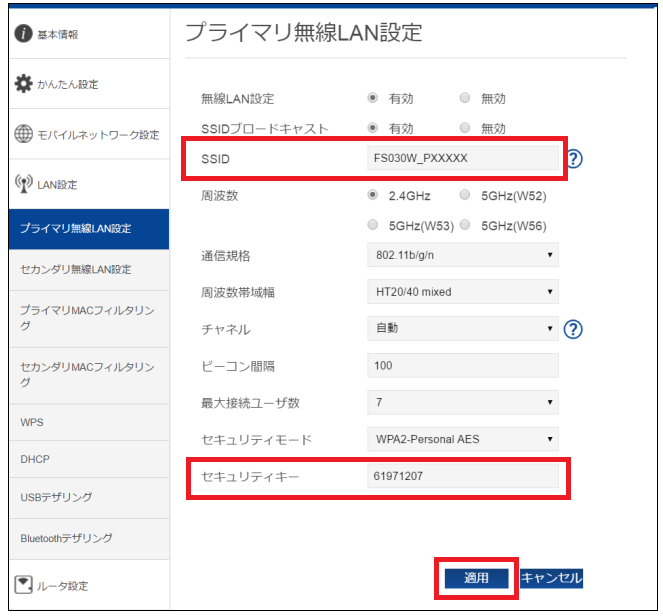663x616 pixels.
Task: Expand the 周波数帯域幅 HT20/40 mixed dropdown
Action: (x=462, y=292)
